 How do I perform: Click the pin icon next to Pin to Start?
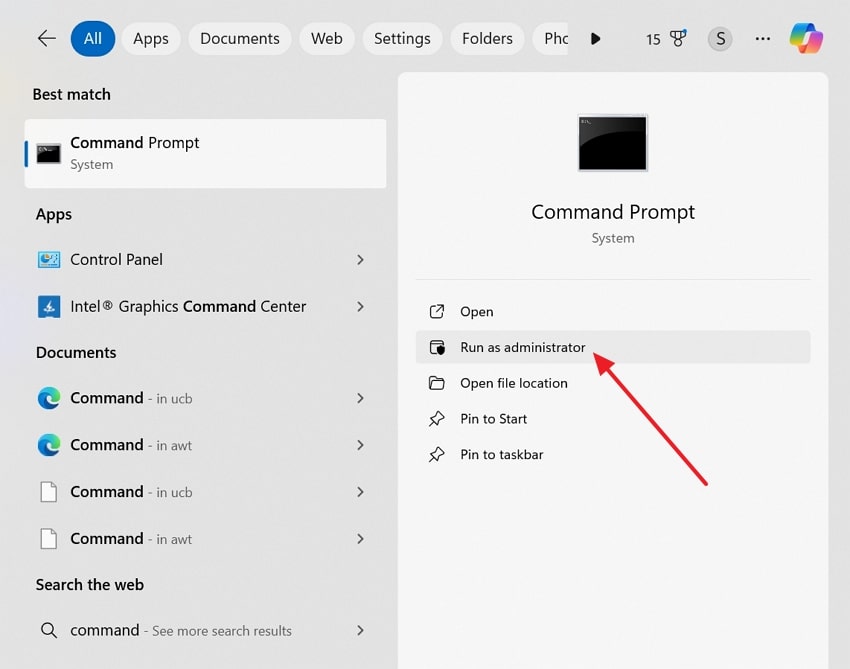click(437, 419)
